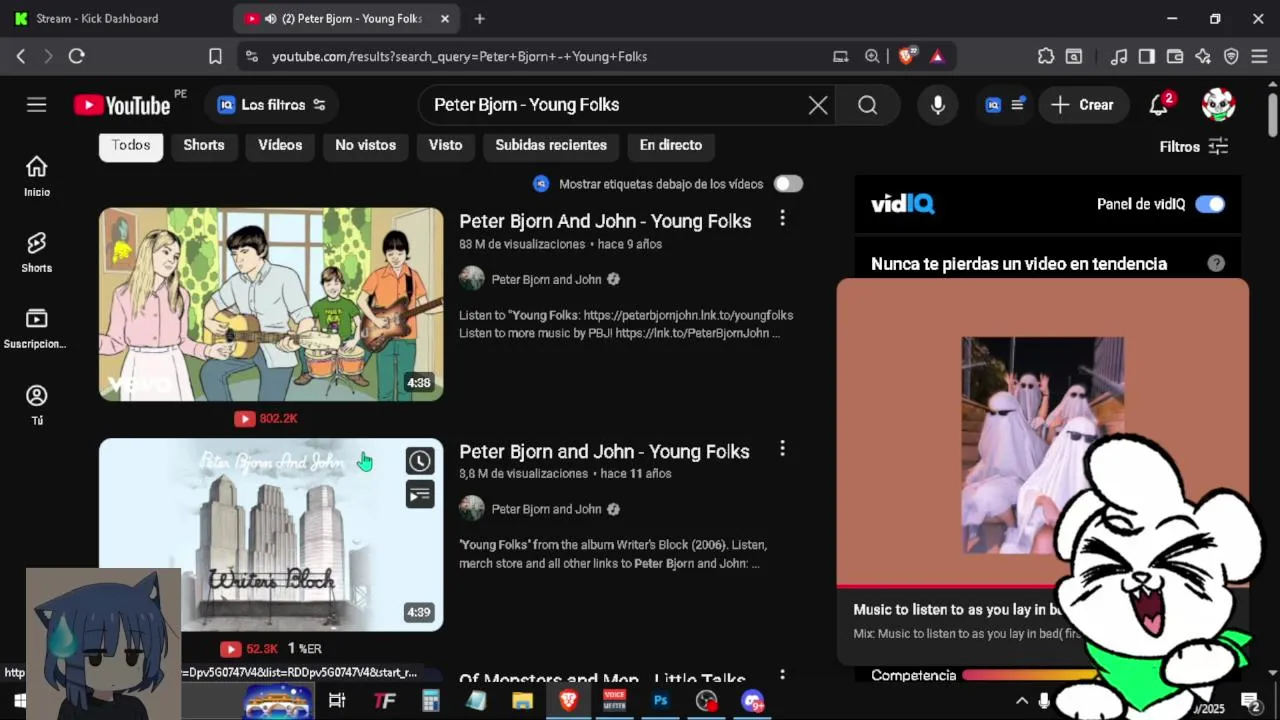
Task: Open Peter Bjorn and John channel under second video
Action: pos(546,509)
